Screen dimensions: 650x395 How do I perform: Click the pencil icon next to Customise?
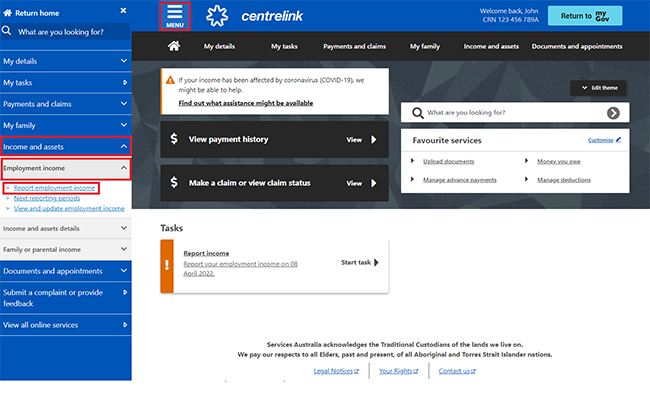(618, 140)
